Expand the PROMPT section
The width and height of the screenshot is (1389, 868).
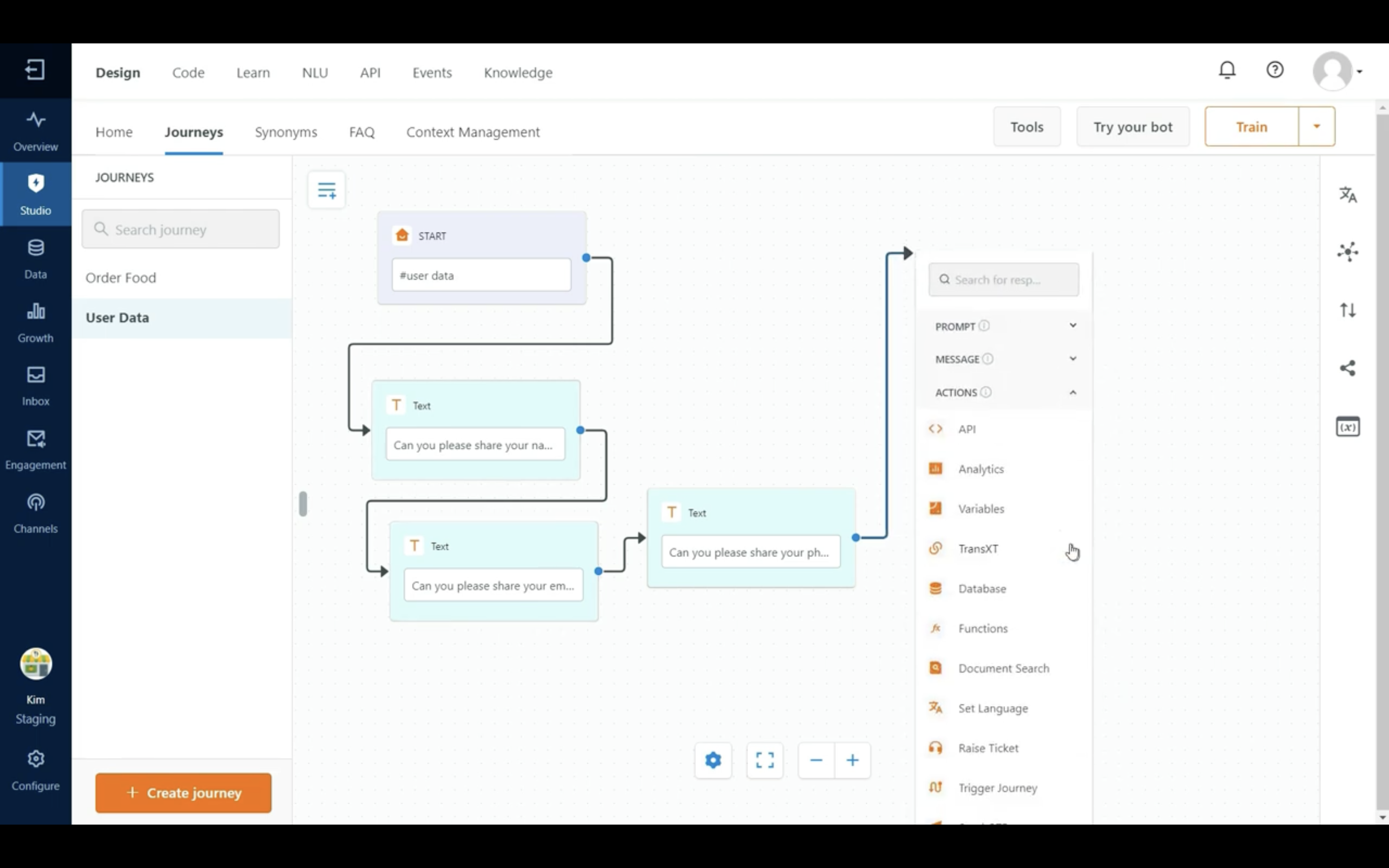click(x=1072, y=325)
